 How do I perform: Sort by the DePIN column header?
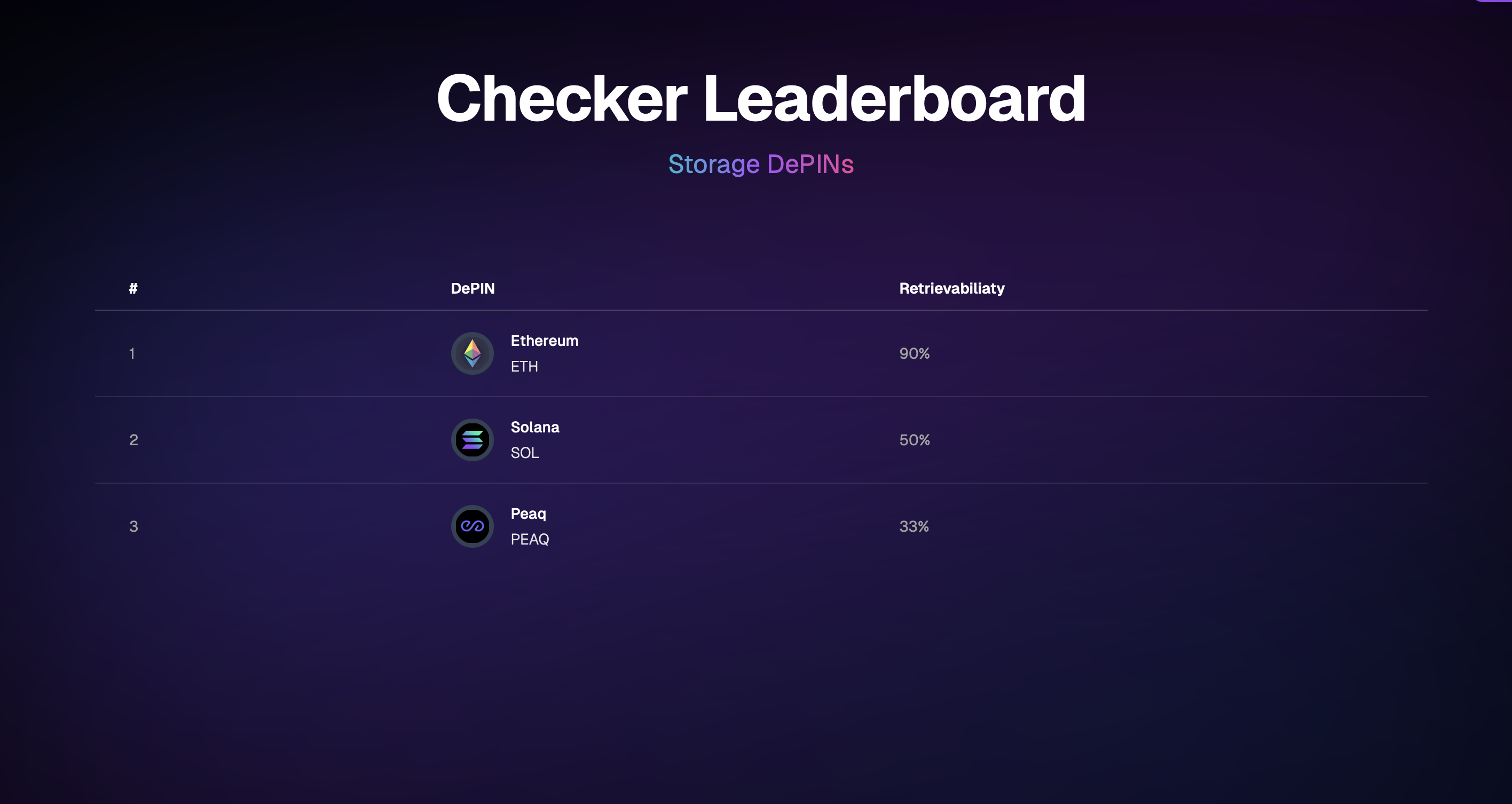(x=472, y=288)
